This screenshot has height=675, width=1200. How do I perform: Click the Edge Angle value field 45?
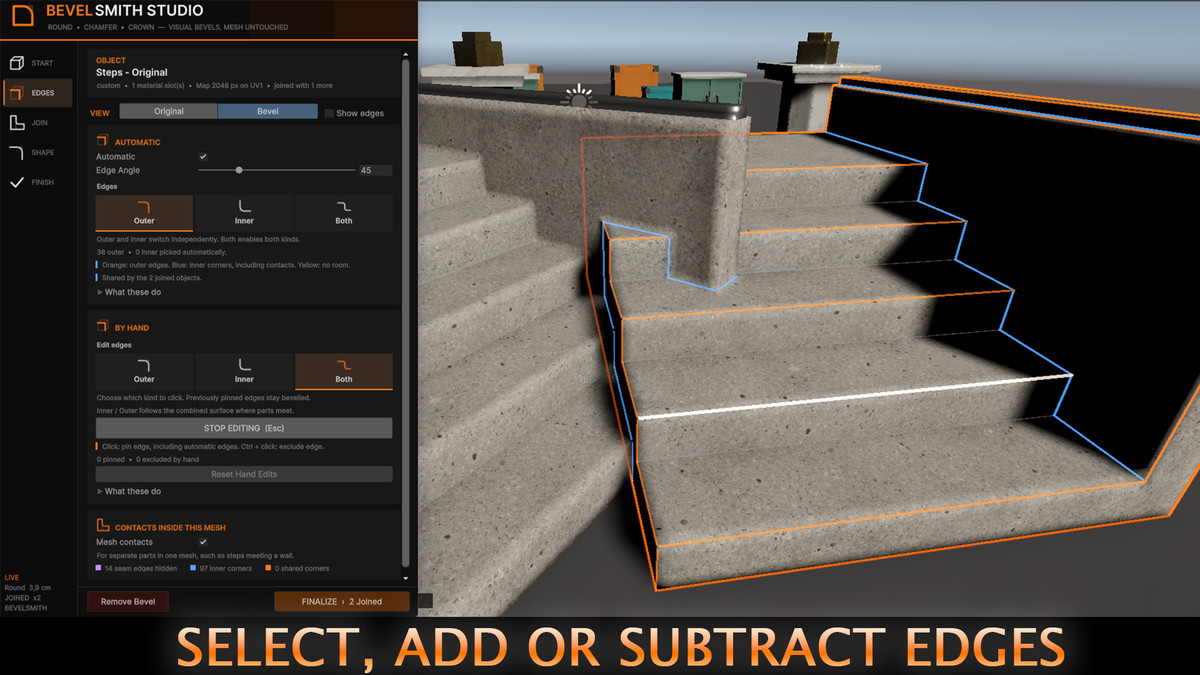[x=375, y=170]
